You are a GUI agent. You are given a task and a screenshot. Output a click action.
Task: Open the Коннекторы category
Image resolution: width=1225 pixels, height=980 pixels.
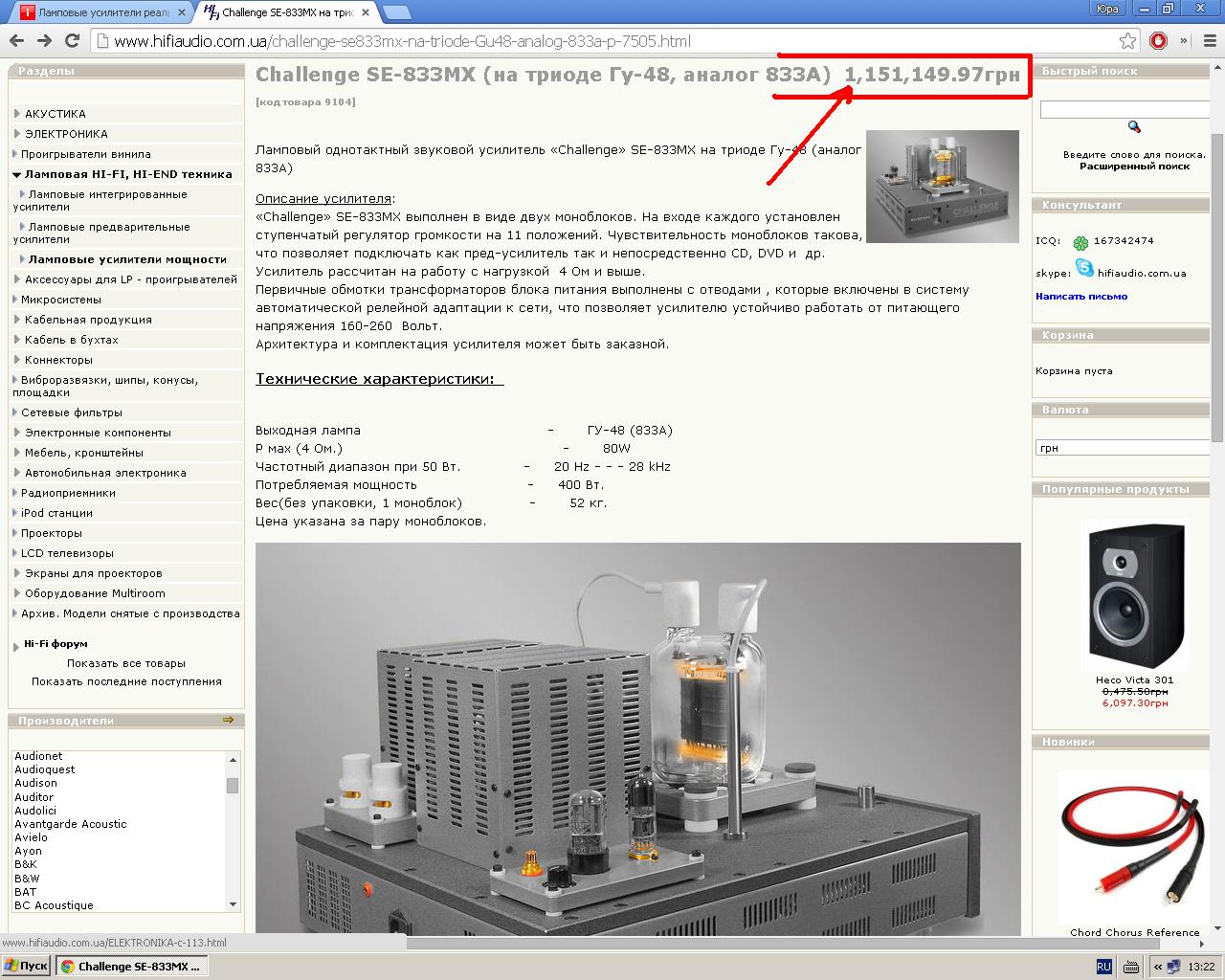(58, 360)
